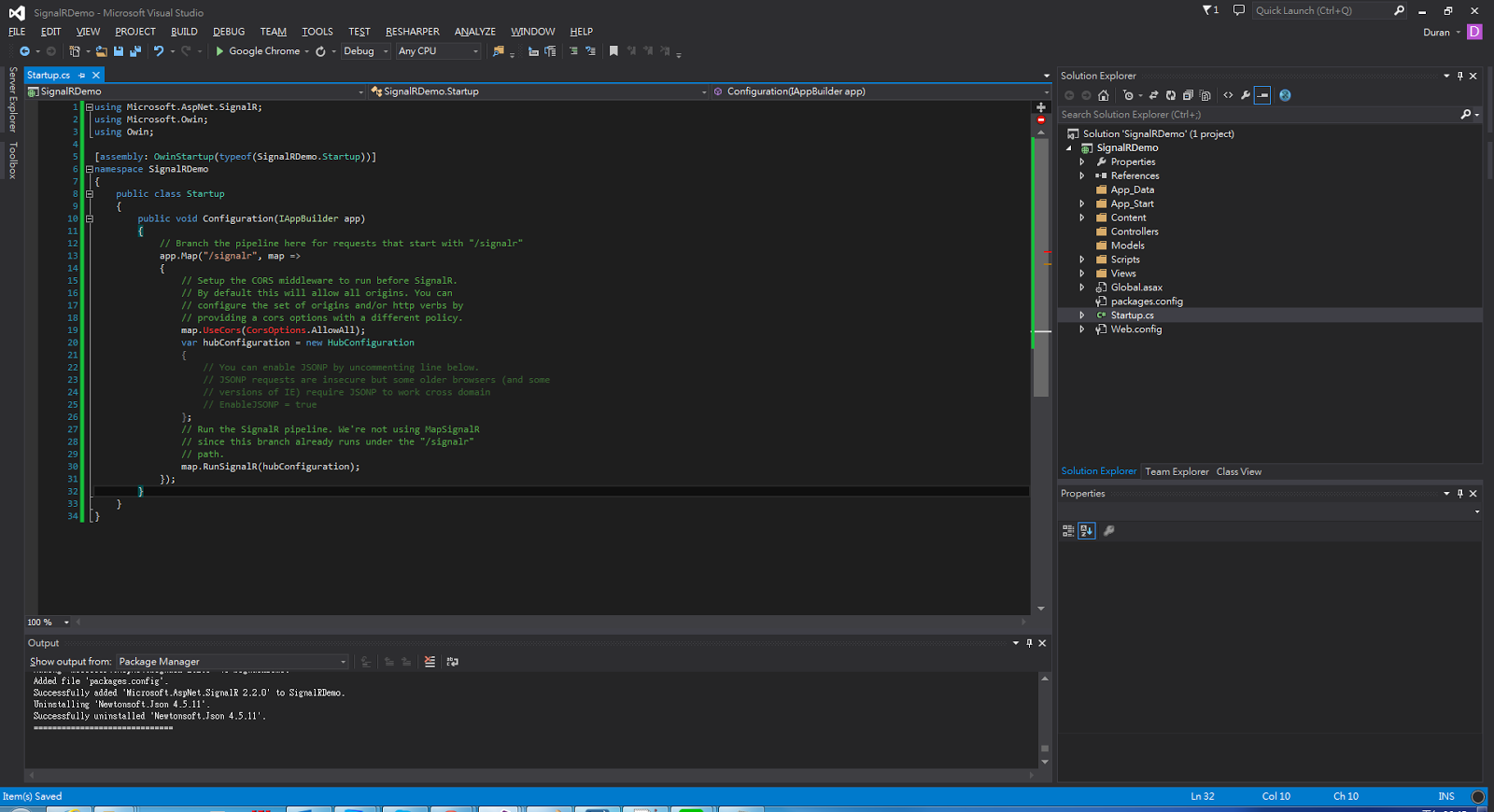Click the Home icon in Solution Explorer

(x=1104, y=95)
